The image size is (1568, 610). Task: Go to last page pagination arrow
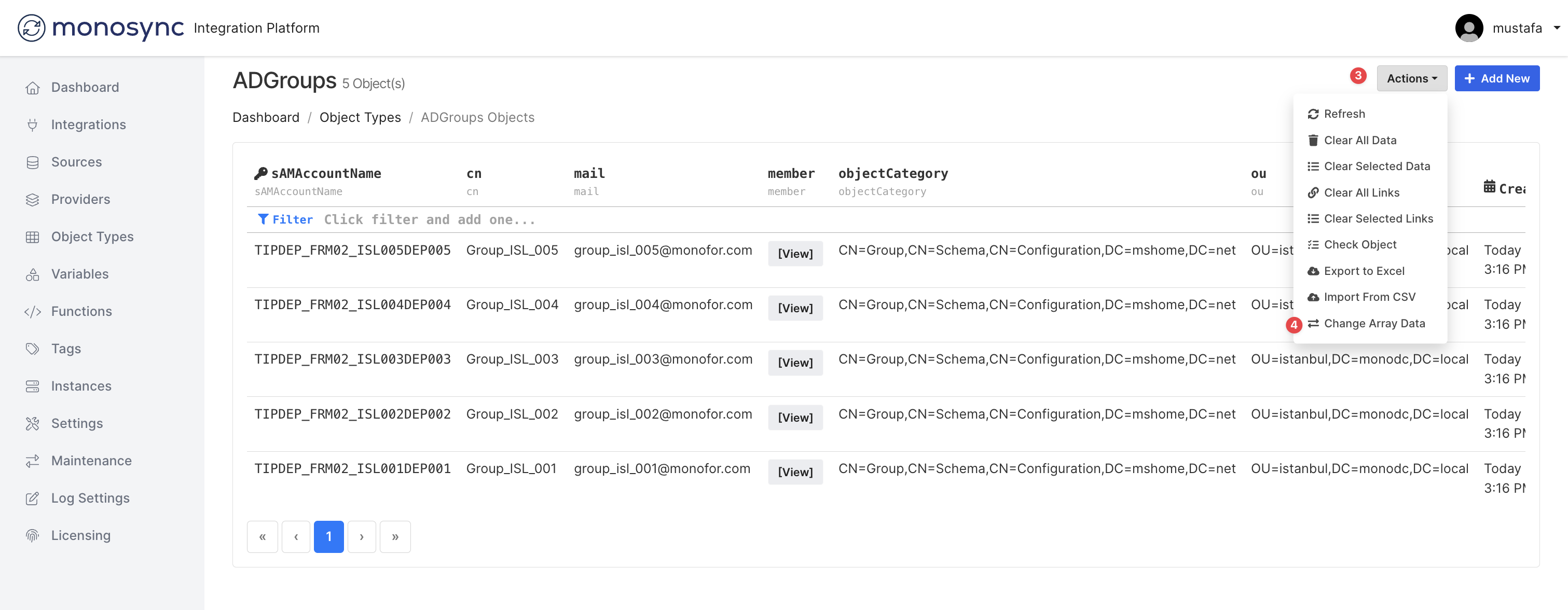tap(395, 537)
